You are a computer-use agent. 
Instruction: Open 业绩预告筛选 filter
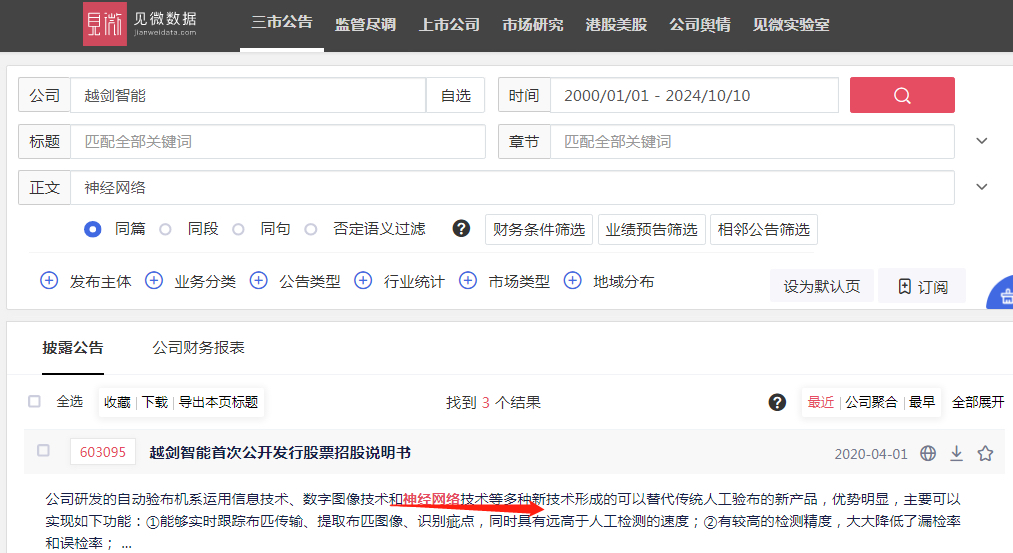click(x=651, y=229)
